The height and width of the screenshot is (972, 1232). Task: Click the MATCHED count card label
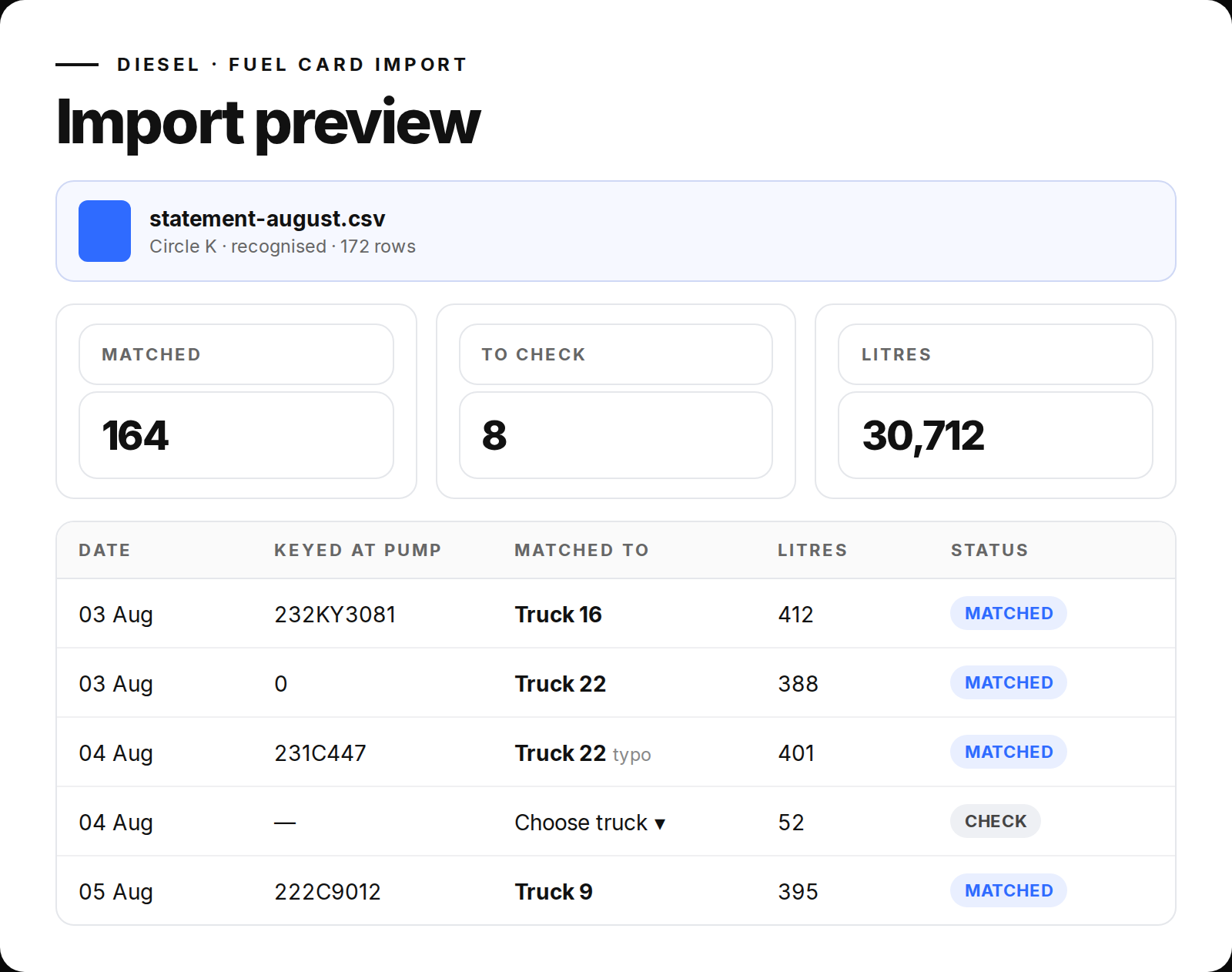[152, 354]
